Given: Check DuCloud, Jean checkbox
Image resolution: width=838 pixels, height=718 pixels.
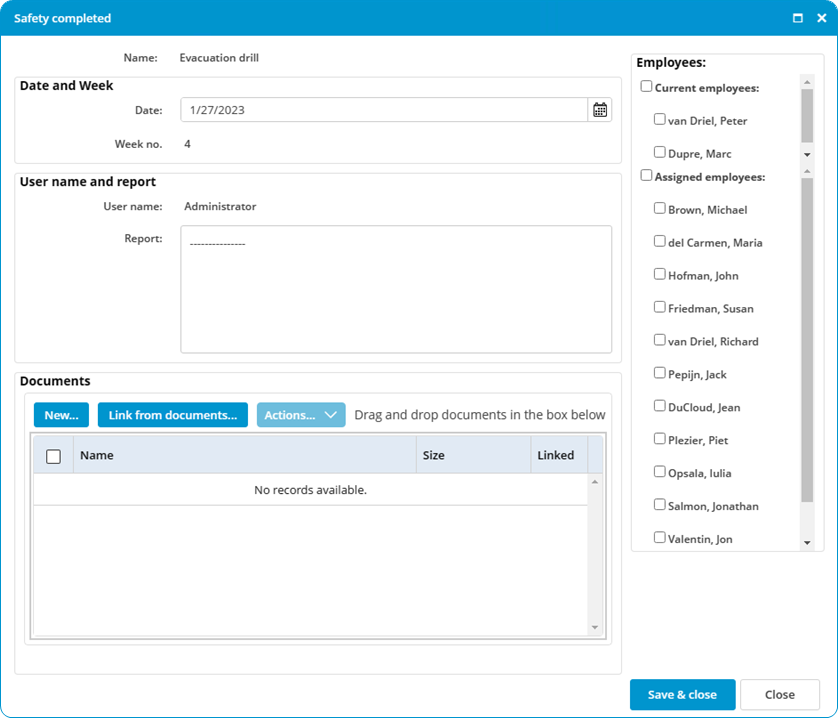Looking at the screenshot, I should coord(659,406).
